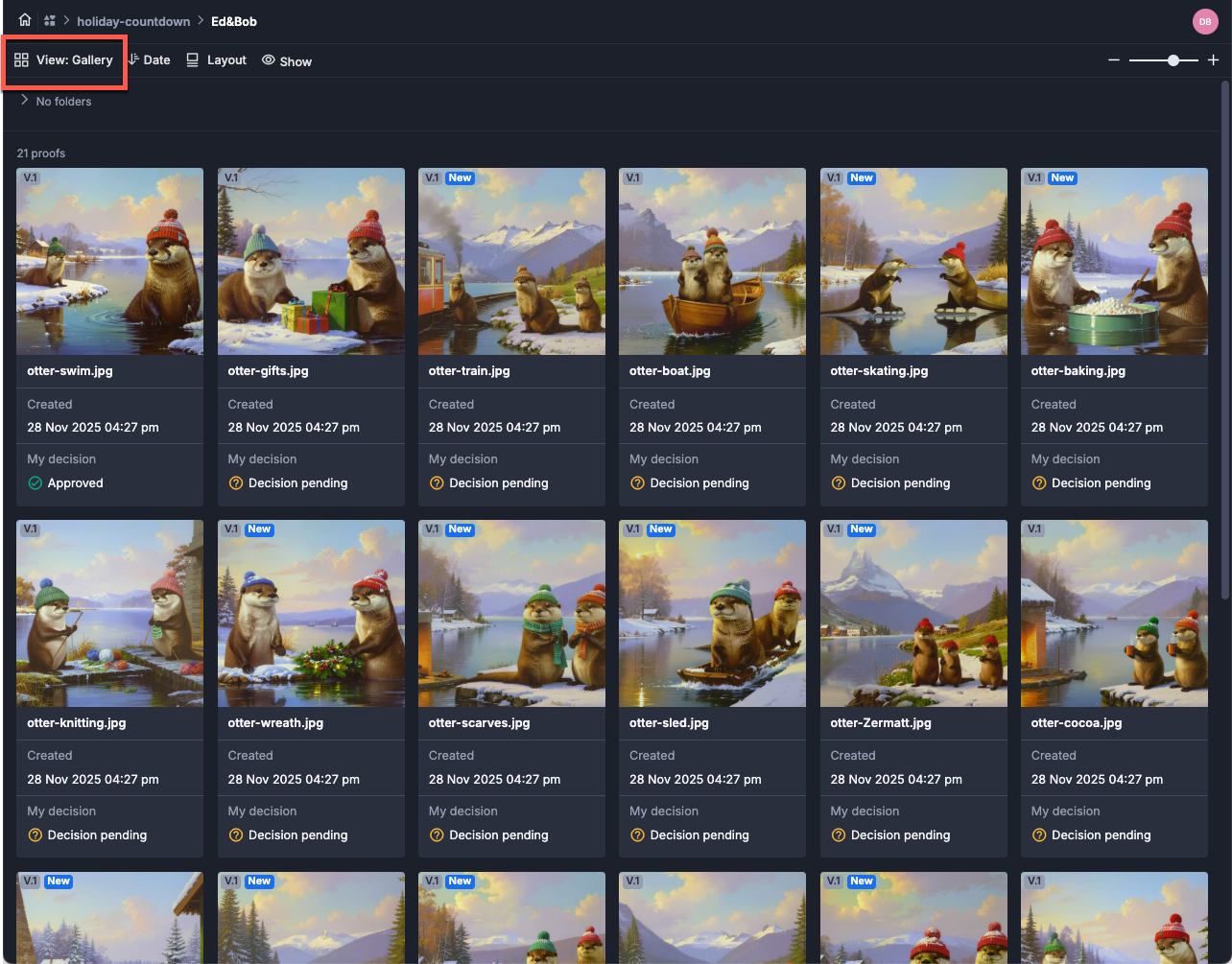This screenshot has height=964, width=1232.
Task: Toggle decision status on otter-cocoa.jpg
Action: click(1038, 835)
